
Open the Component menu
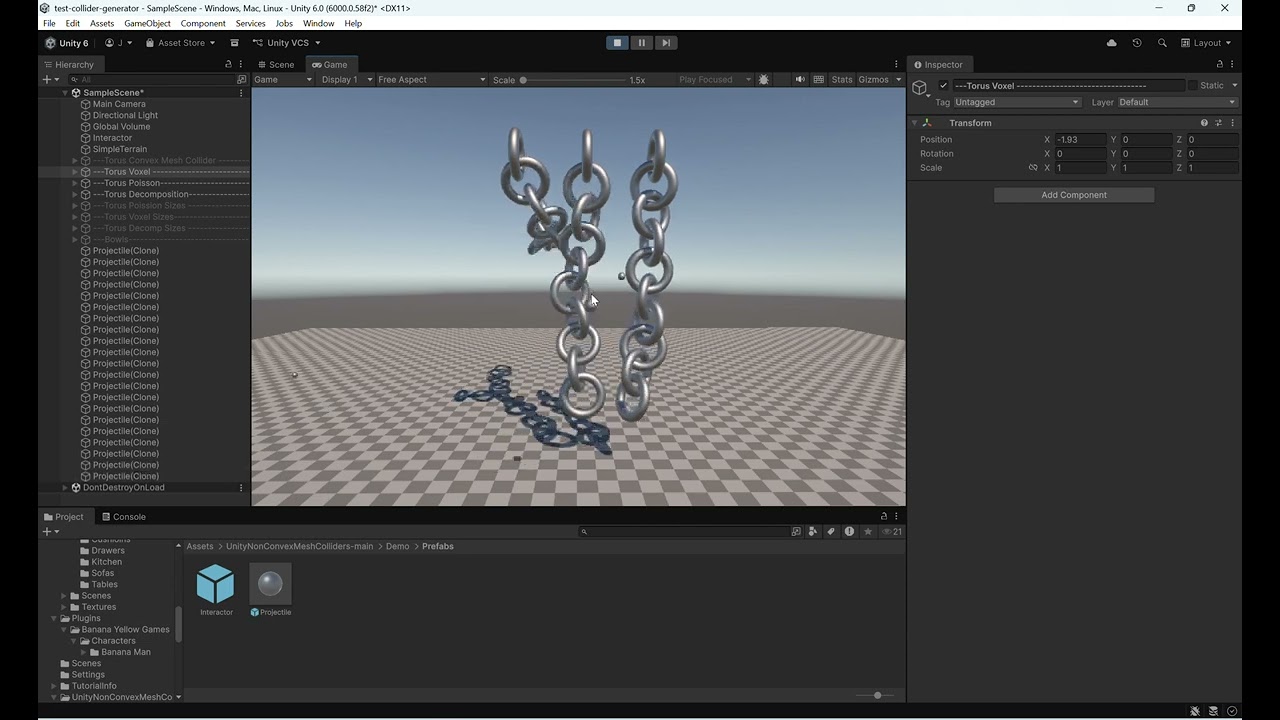pyautogui.click(x=203, y=23)
